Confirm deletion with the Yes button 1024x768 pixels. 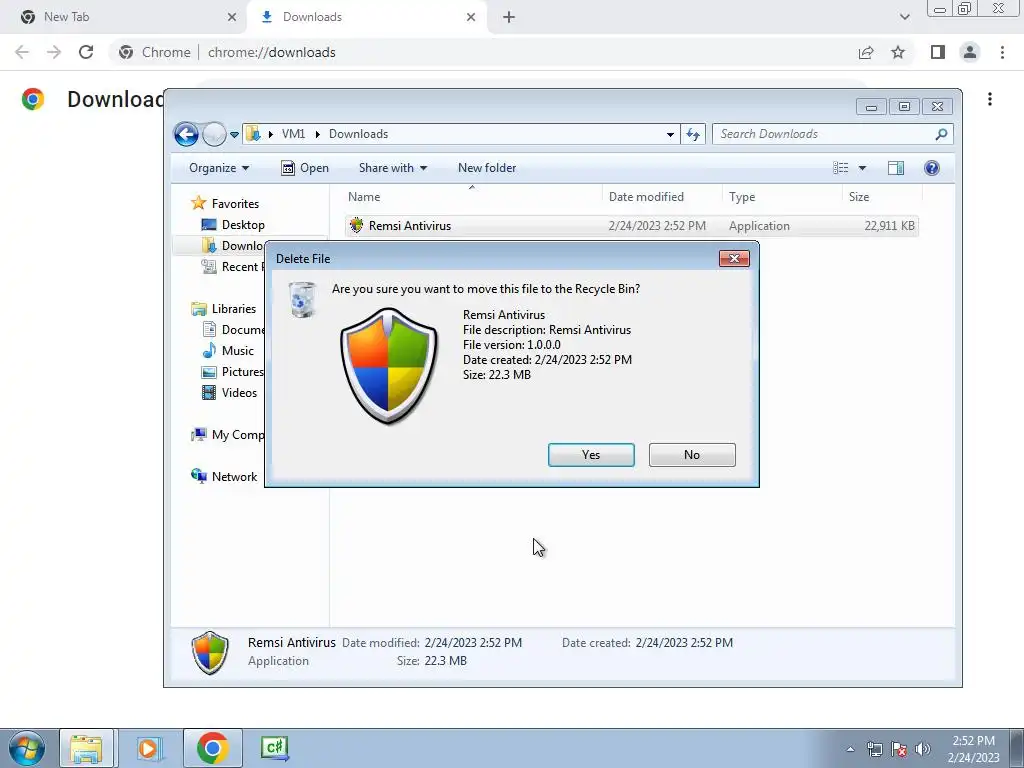(591, 455)
